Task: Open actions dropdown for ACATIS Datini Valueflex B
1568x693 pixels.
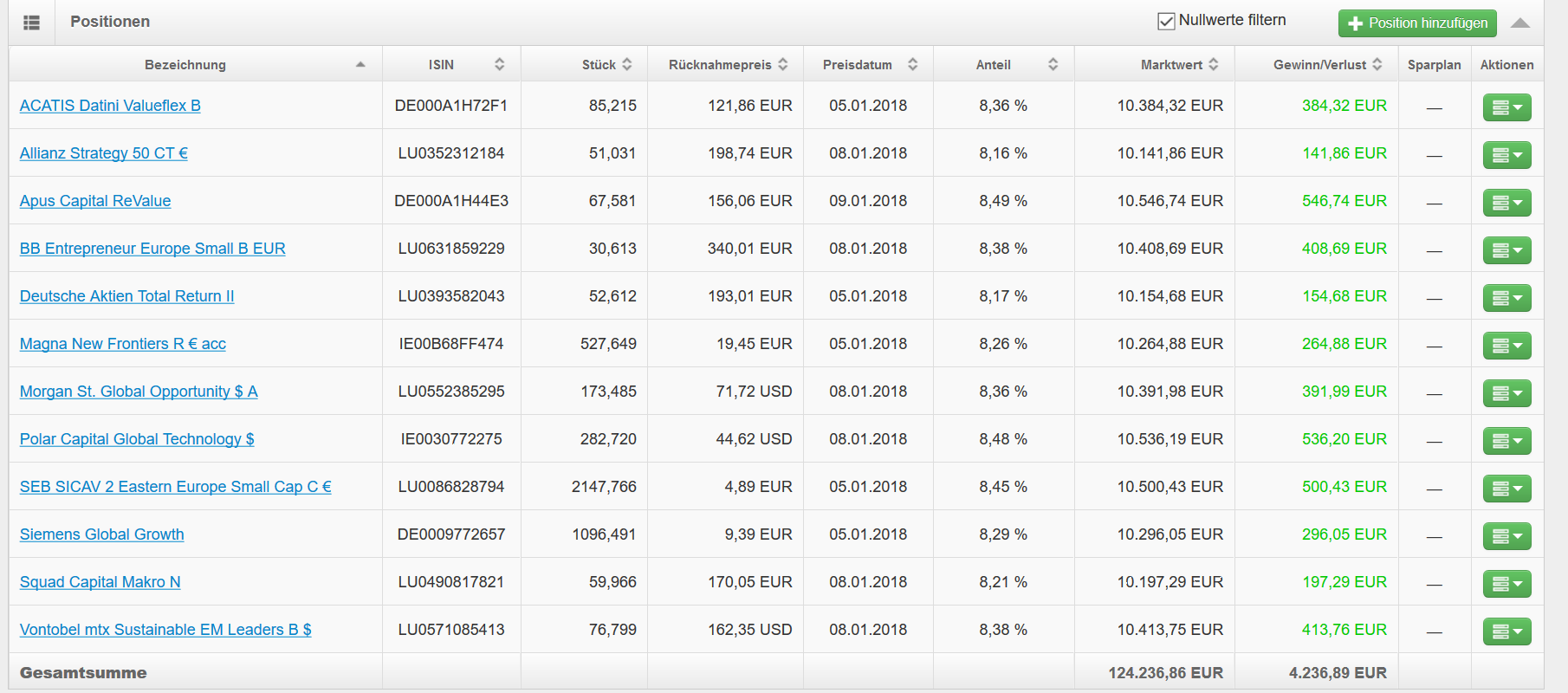Action: point(1507,107)
